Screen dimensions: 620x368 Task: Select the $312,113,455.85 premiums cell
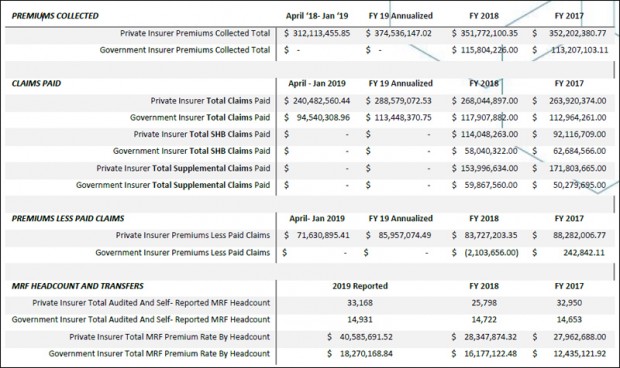[317, 33]
